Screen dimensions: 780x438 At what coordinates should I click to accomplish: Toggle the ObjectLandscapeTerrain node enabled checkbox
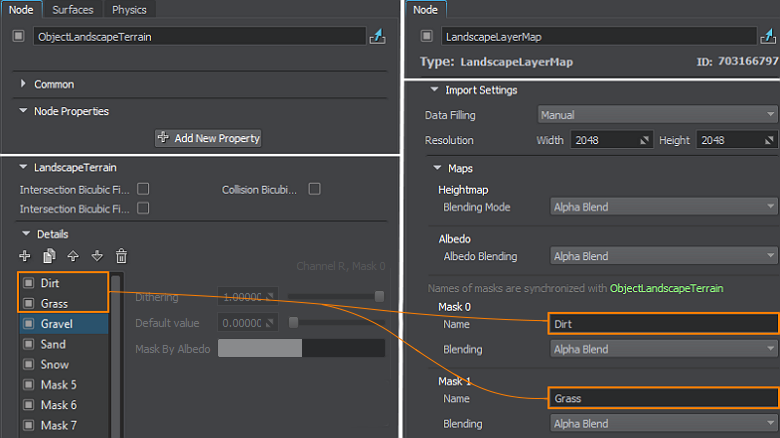coord(18,36)
